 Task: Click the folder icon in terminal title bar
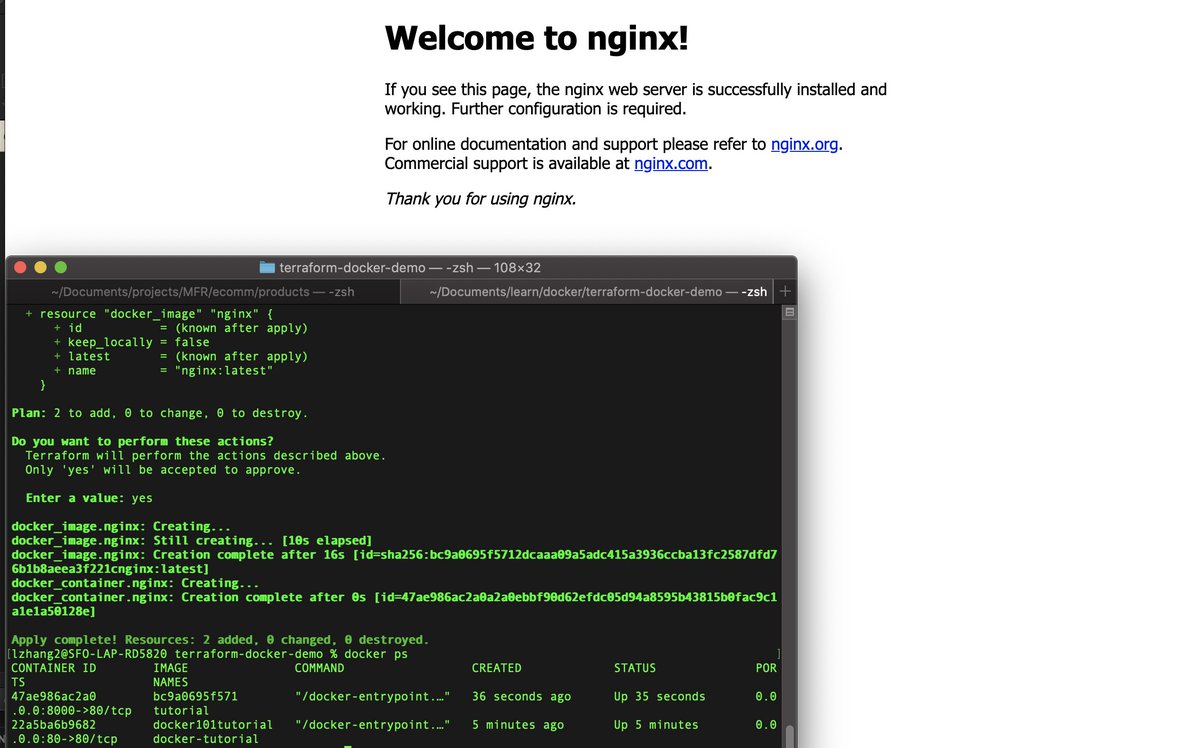267,267
